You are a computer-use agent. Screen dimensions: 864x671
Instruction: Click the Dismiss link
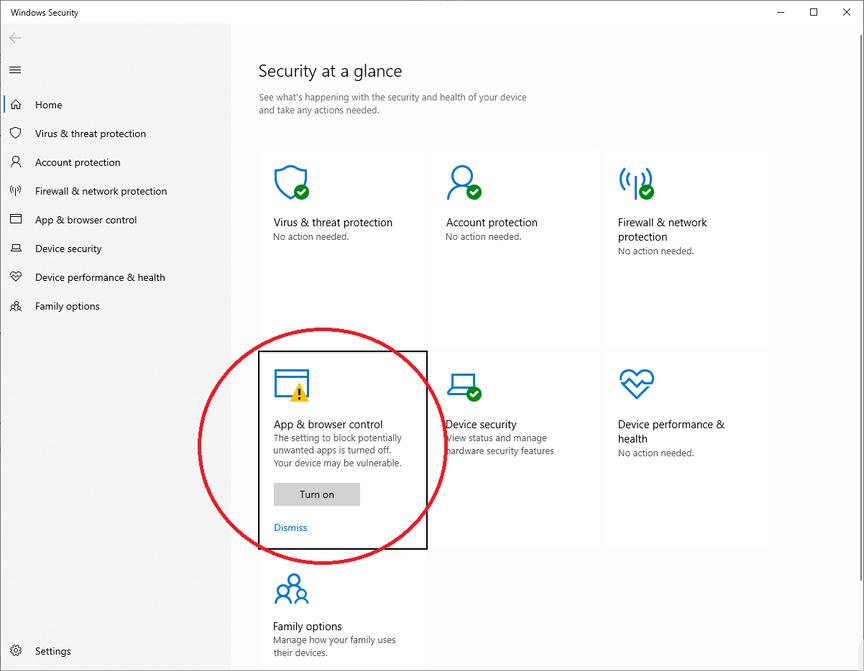point(290,527)
